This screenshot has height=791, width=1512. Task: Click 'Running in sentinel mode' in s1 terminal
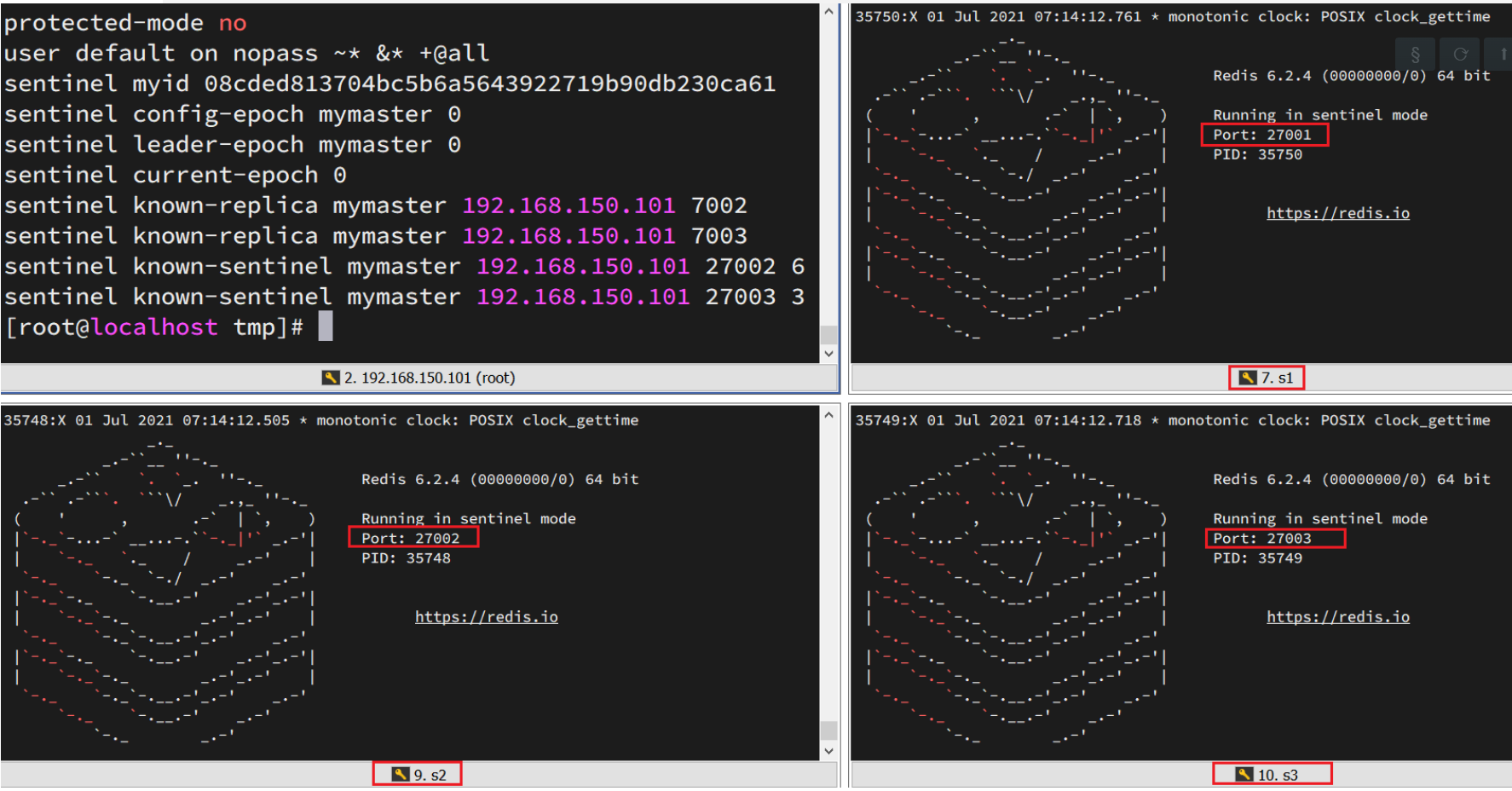click(1320, 115)
